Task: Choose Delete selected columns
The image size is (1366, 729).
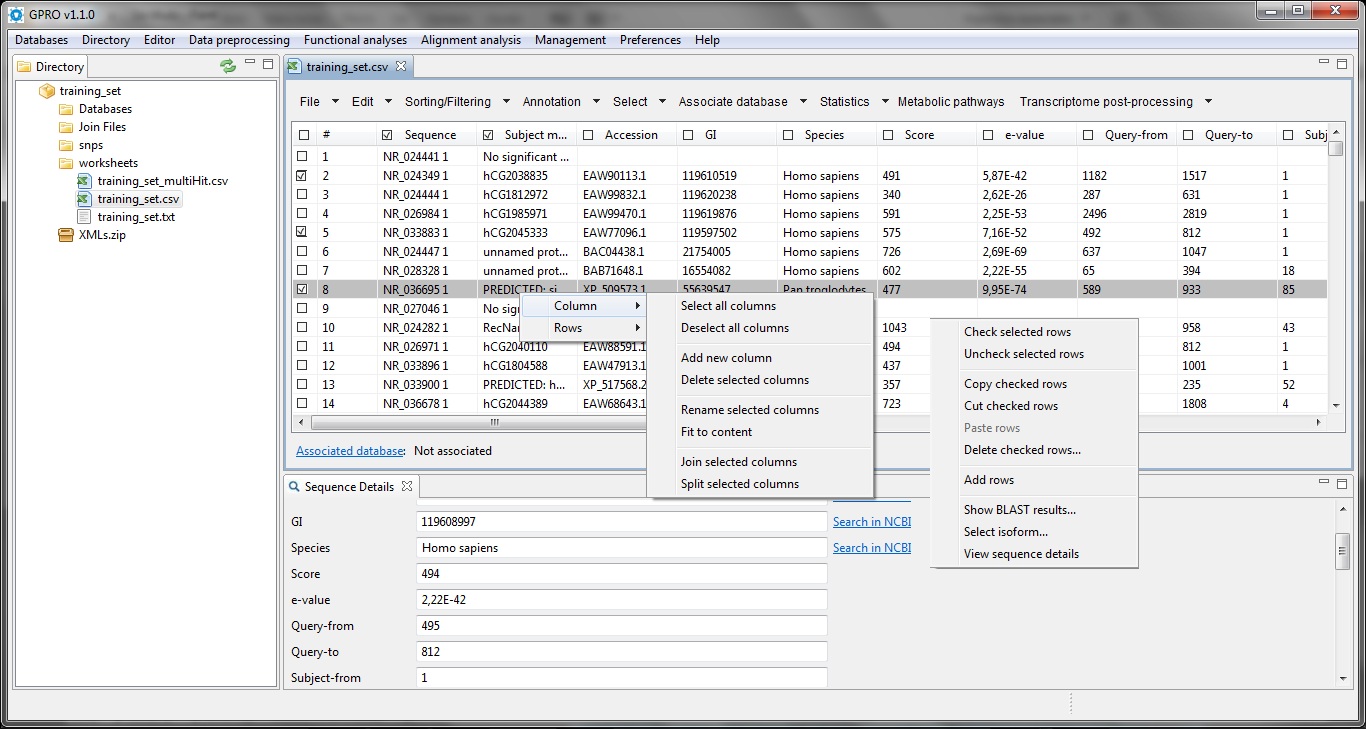Action: tap(744, 380)
